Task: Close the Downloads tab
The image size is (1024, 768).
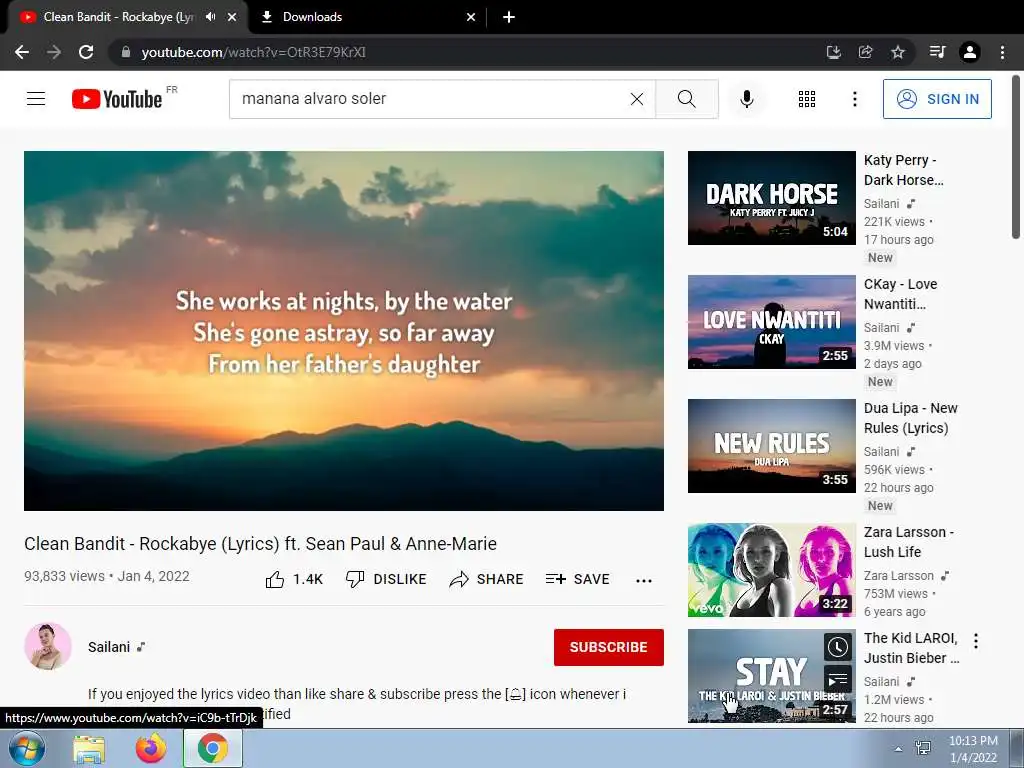Action: [x=471, y=17]
